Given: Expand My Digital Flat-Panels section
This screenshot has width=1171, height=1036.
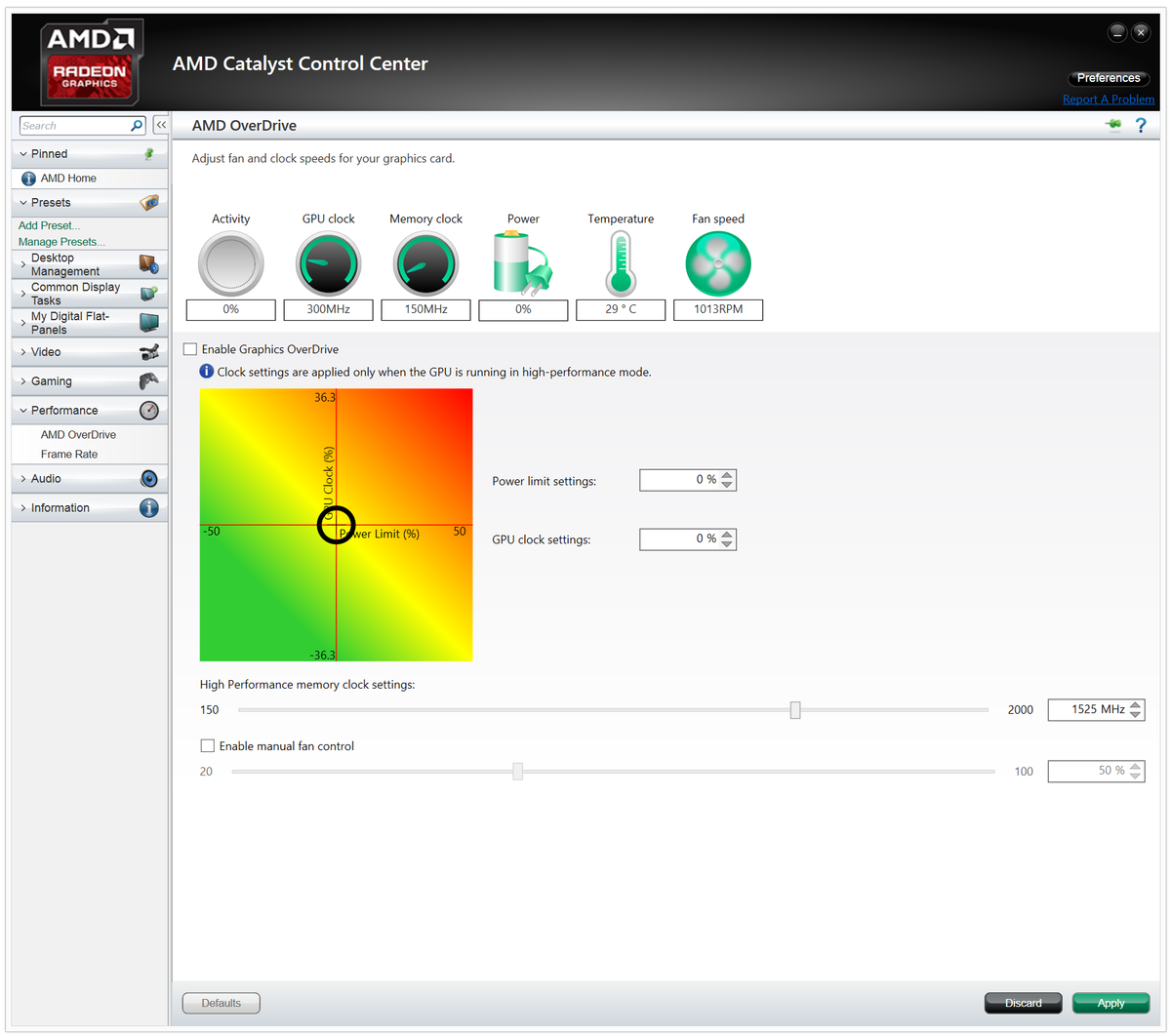Looking at the screenshot, I should pos(24,322).
